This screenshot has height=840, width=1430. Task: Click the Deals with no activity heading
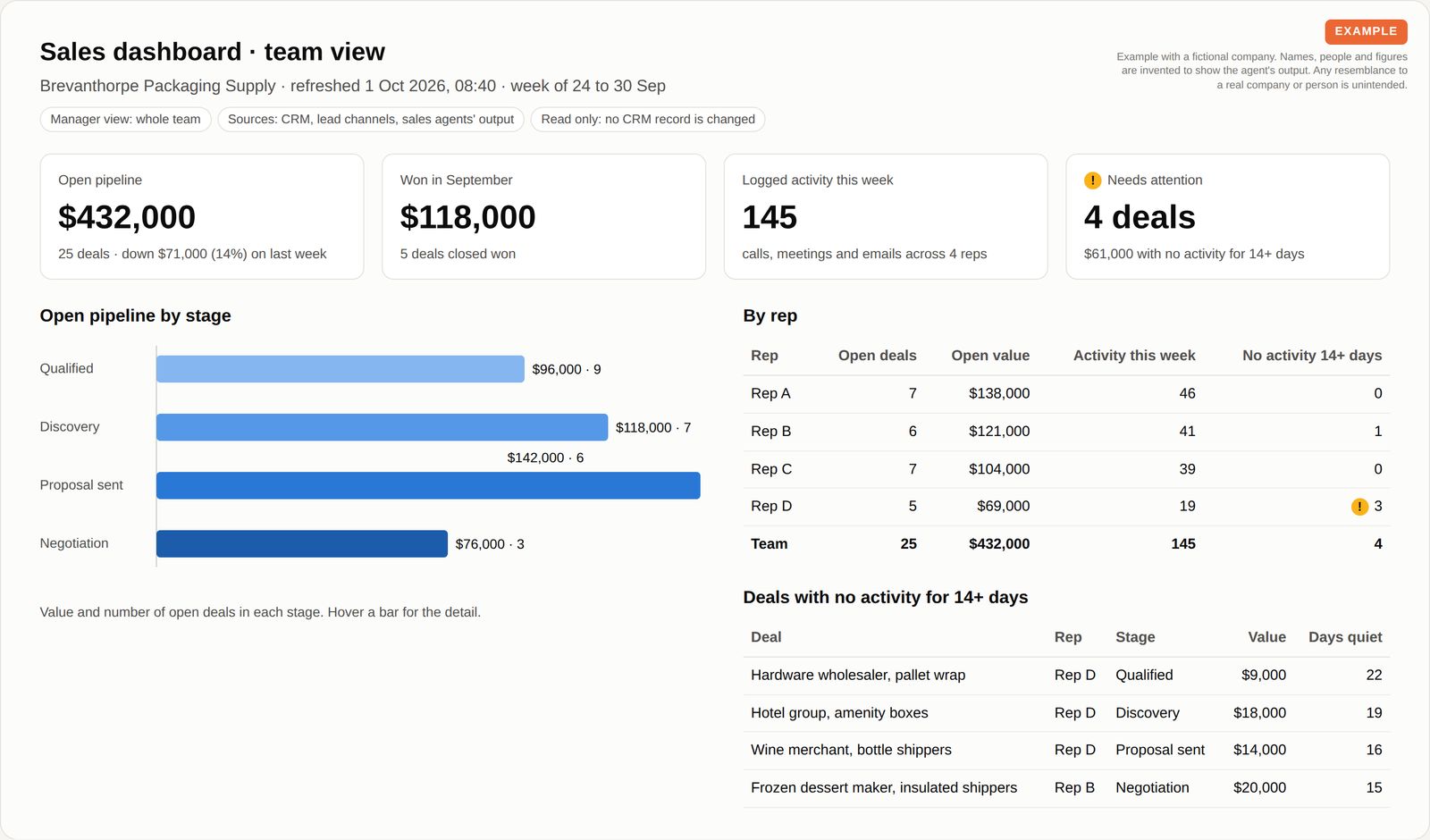coord(886,597)
